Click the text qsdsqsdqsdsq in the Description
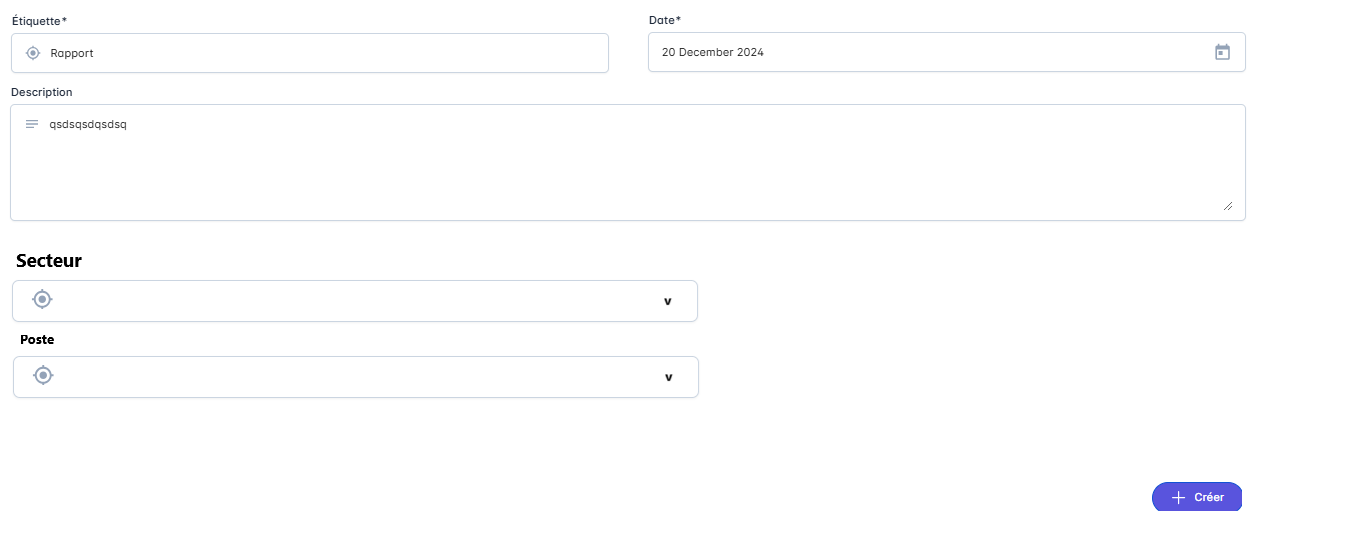This screenshot has height=547, width=1371. tap(88, 125)
